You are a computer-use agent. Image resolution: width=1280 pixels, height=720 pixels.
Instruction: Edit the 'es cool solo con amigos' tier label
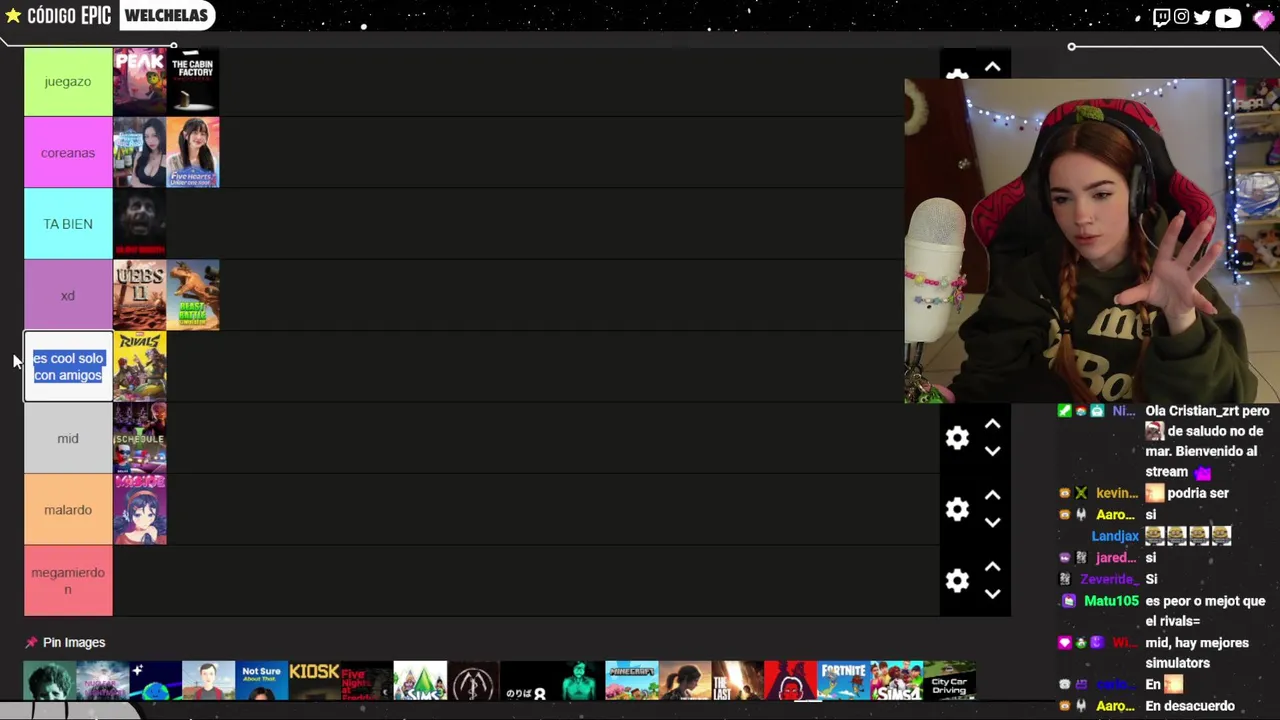click(x=68, y=367)
